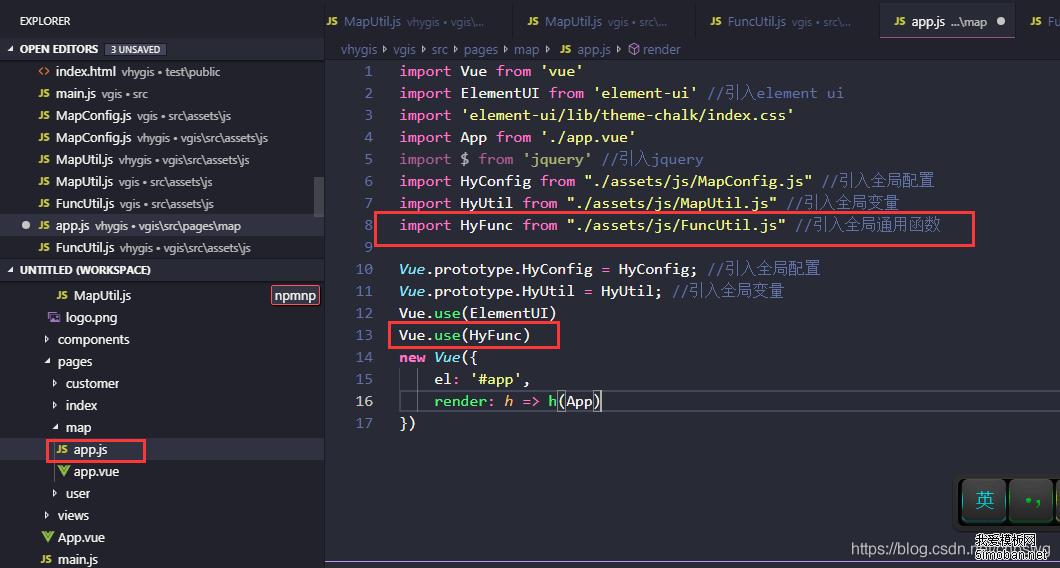
Task: Expand the components folder
Action: point(47,340)
